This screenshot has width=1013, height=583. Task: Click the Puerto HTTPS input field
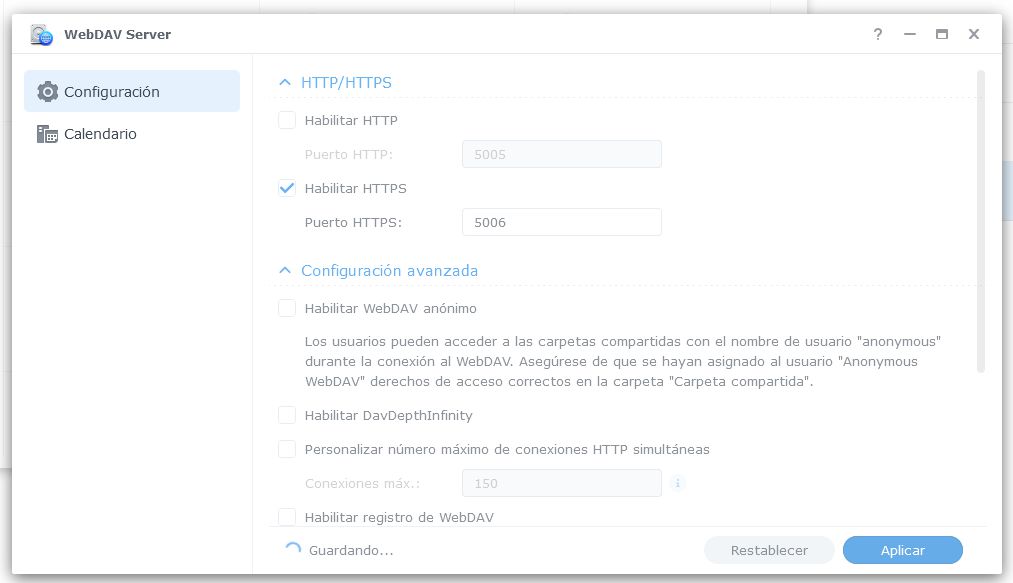click(x=561, y=222)
